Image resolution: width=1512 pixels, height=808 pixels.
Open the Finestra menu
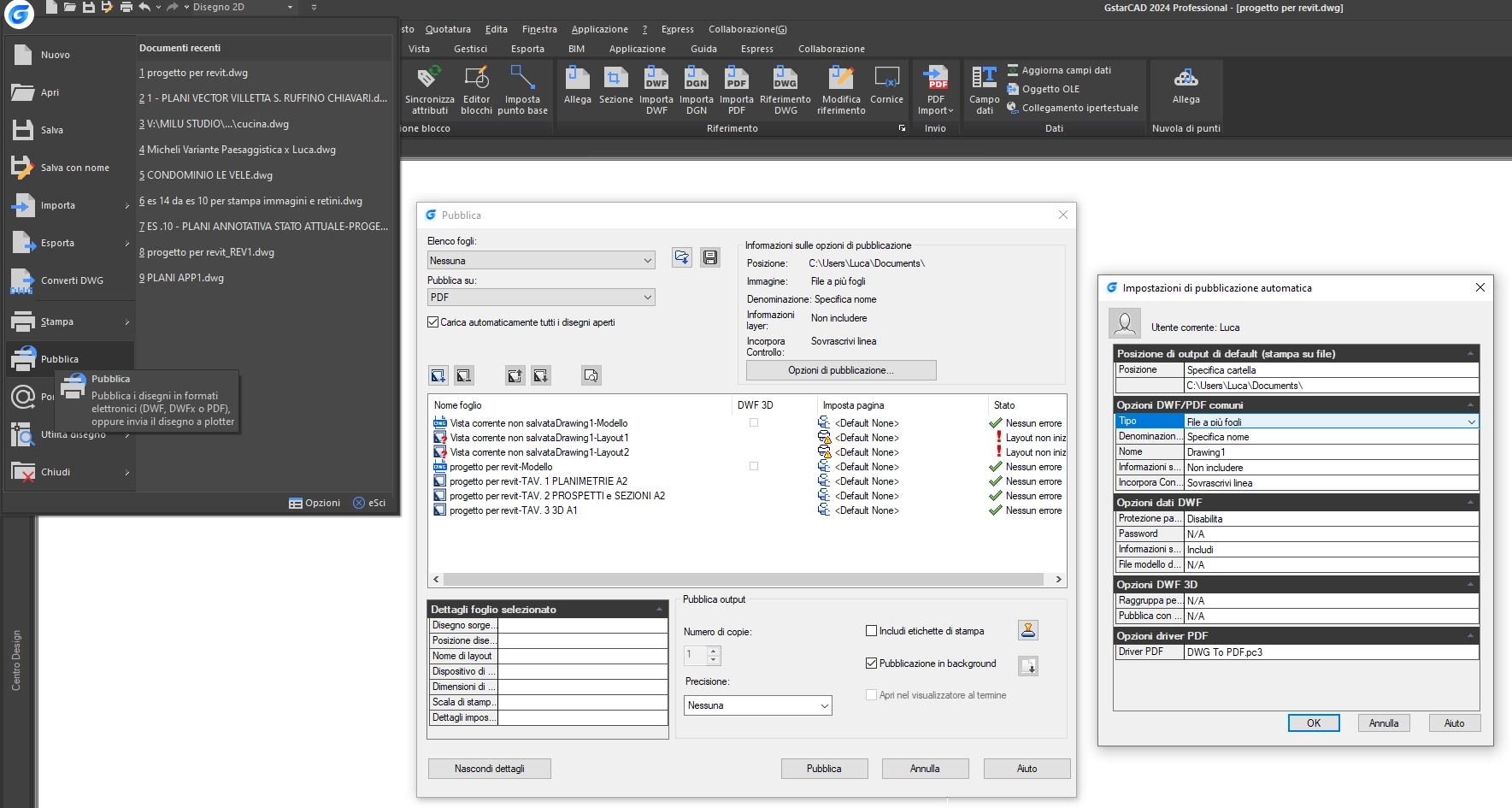point(539,29)
